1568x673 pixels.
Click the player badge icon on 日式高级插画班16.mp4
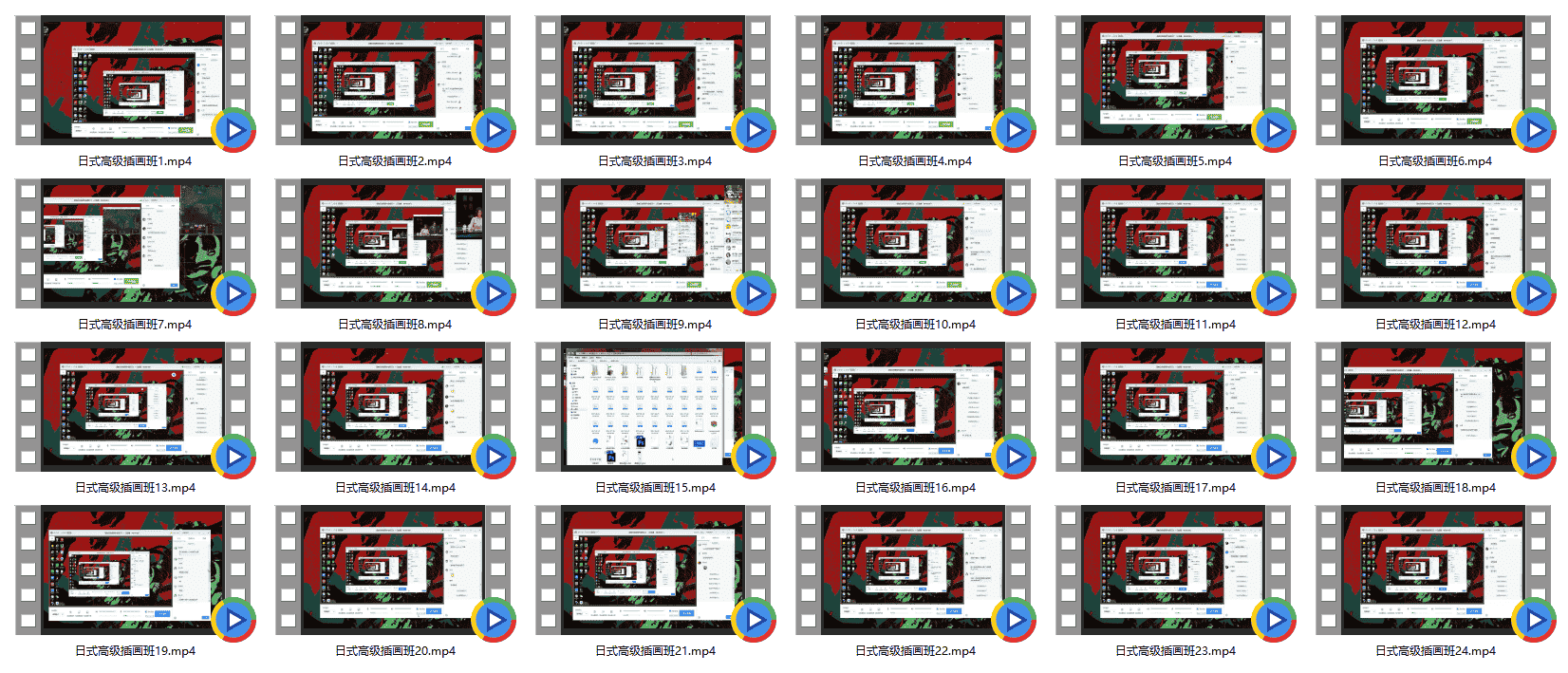tap(1014, 457)
